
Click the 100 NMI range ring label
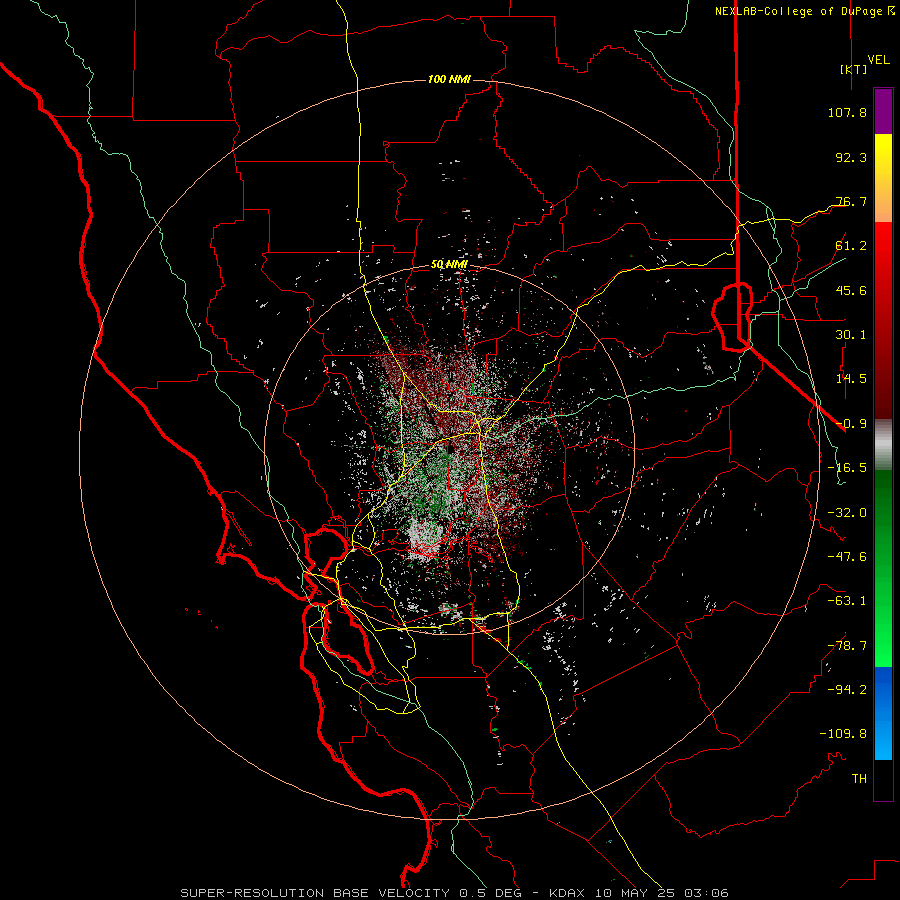tap(449, 79)
